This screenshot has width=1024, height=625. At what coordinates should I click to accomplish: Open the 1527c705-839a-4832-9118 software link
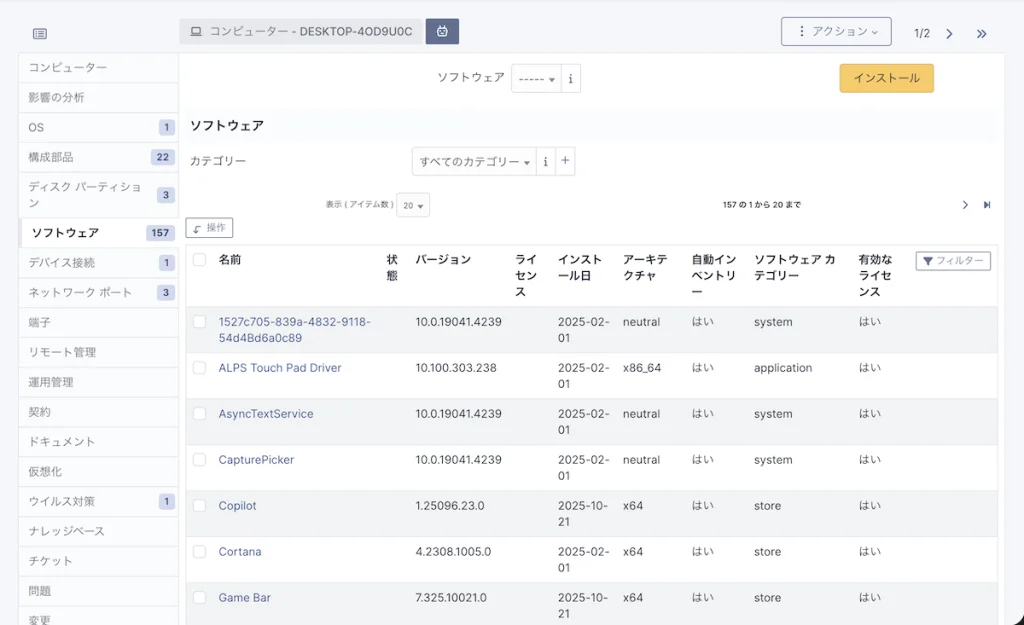pyautogui.click(x=295, y=330)
